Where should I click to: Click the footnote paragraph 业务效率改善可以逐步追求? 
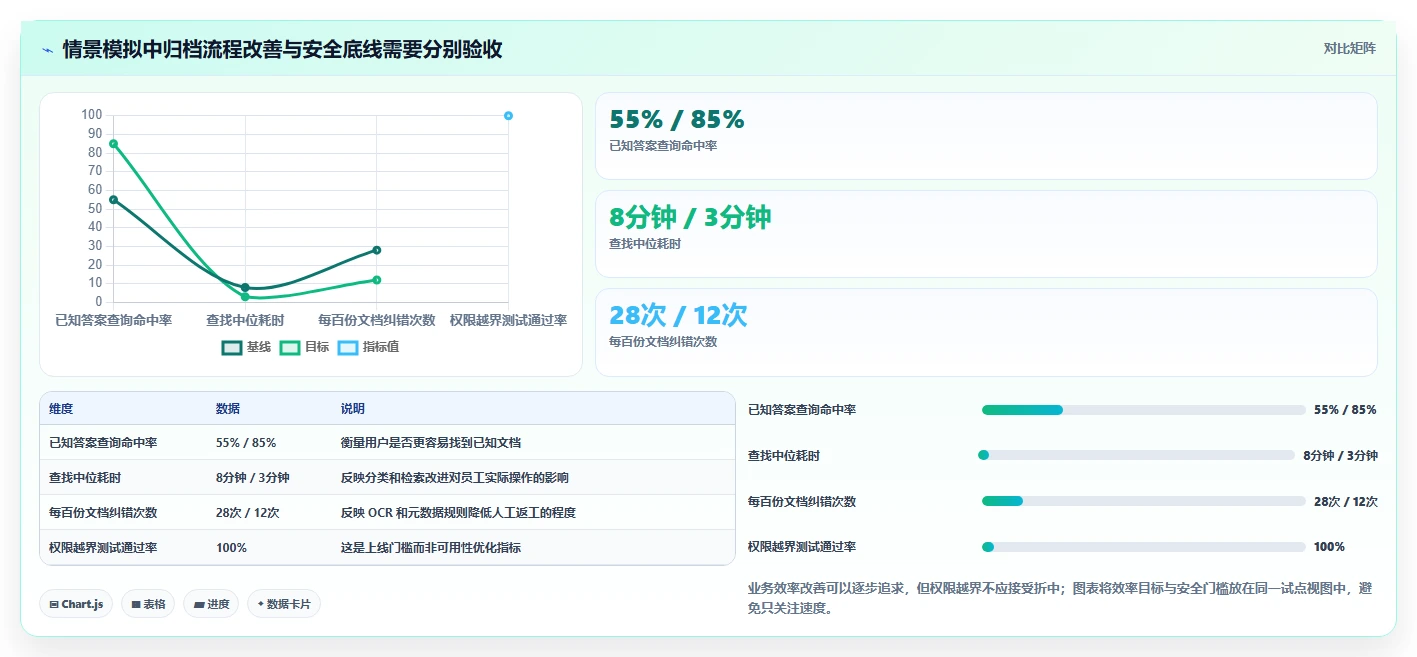pos(1061,598)
